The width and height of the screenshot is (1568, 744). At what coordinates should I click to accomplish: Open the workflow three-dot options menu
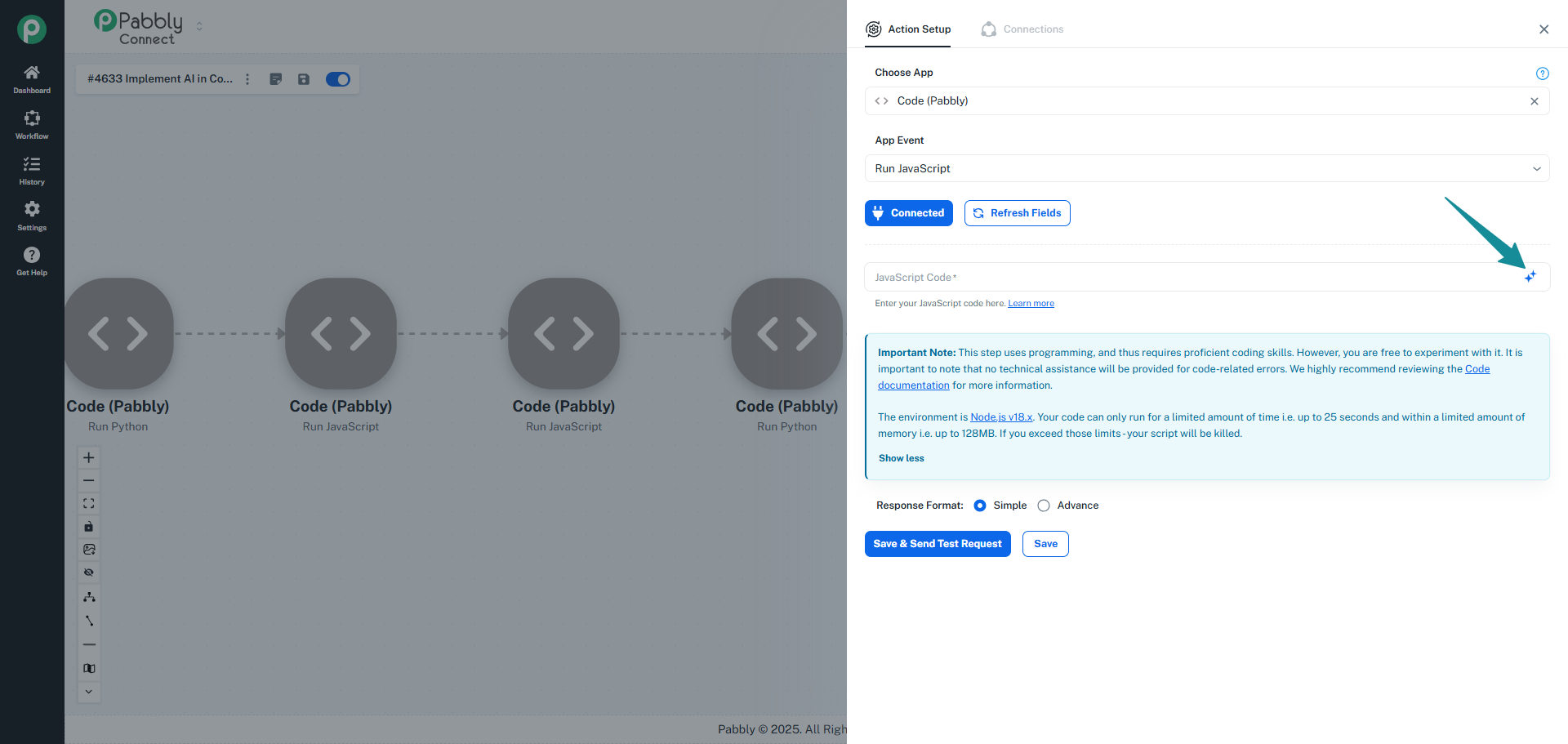click(x=247, y=79)
